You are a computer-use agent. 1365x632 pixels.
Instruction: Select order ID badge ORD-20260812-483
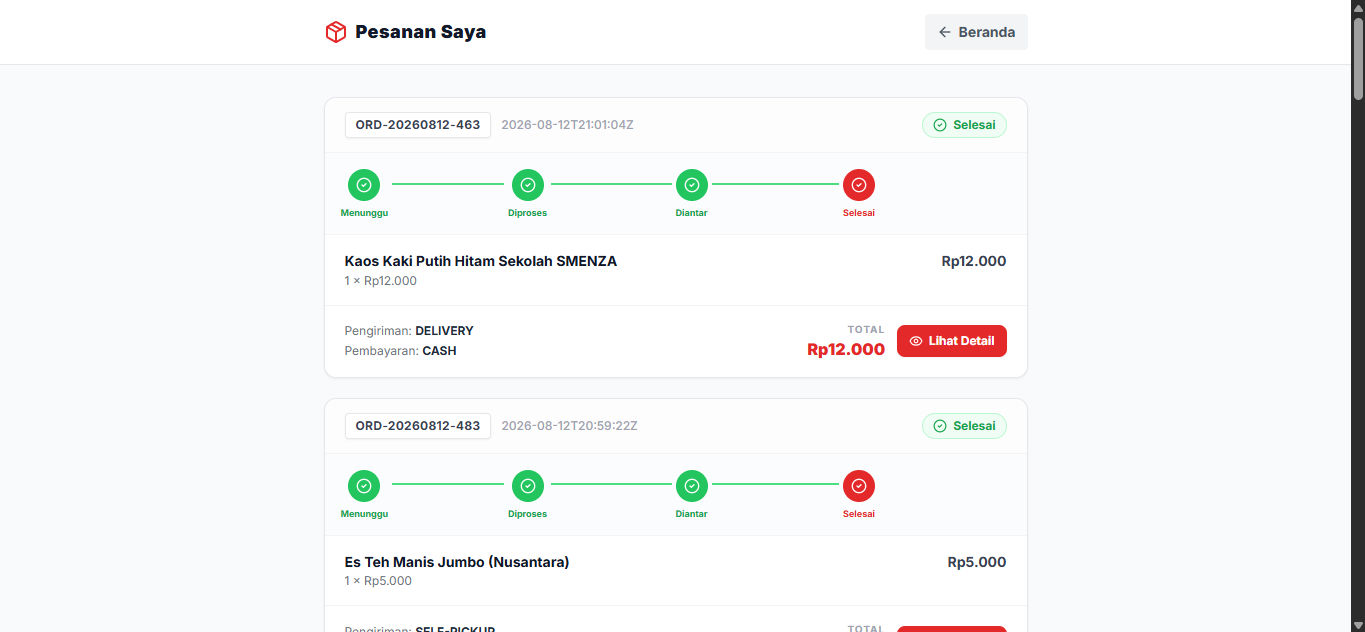click(418, 426)
